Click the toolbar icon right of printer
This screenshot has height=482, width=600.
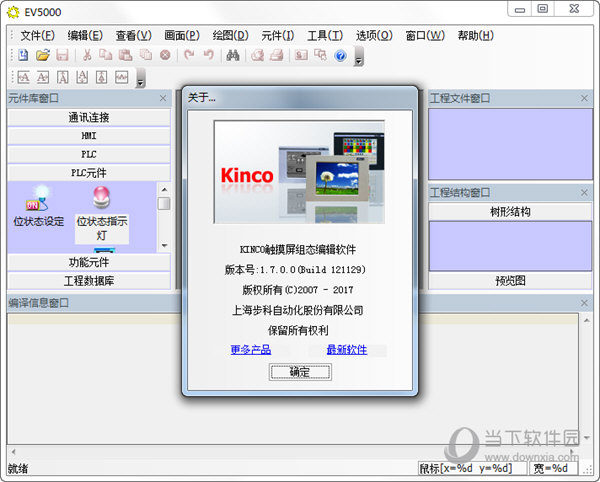pos(301,55)
